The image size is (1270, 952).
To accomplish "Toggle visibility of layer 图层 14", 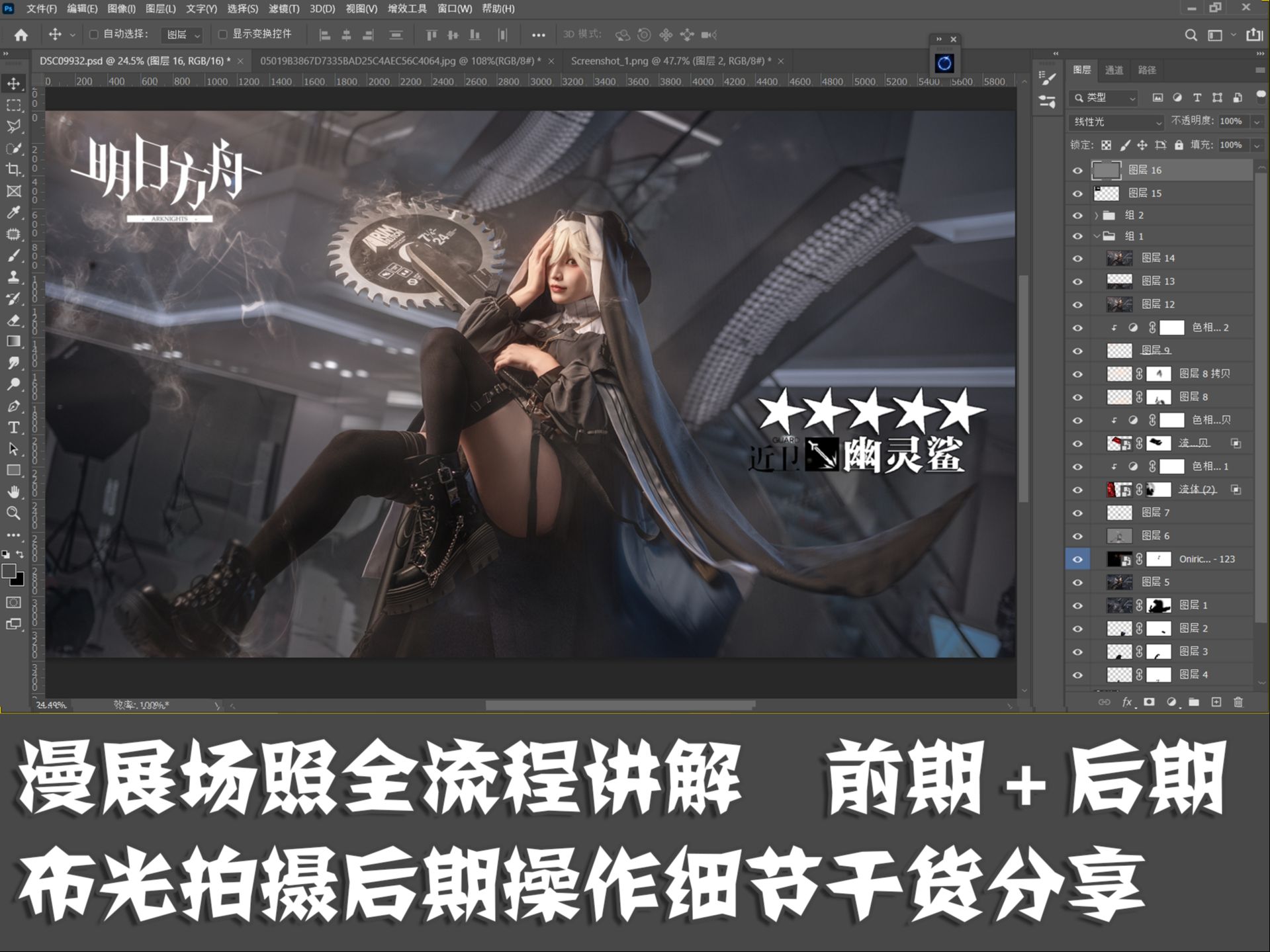I will point(1077,259).
